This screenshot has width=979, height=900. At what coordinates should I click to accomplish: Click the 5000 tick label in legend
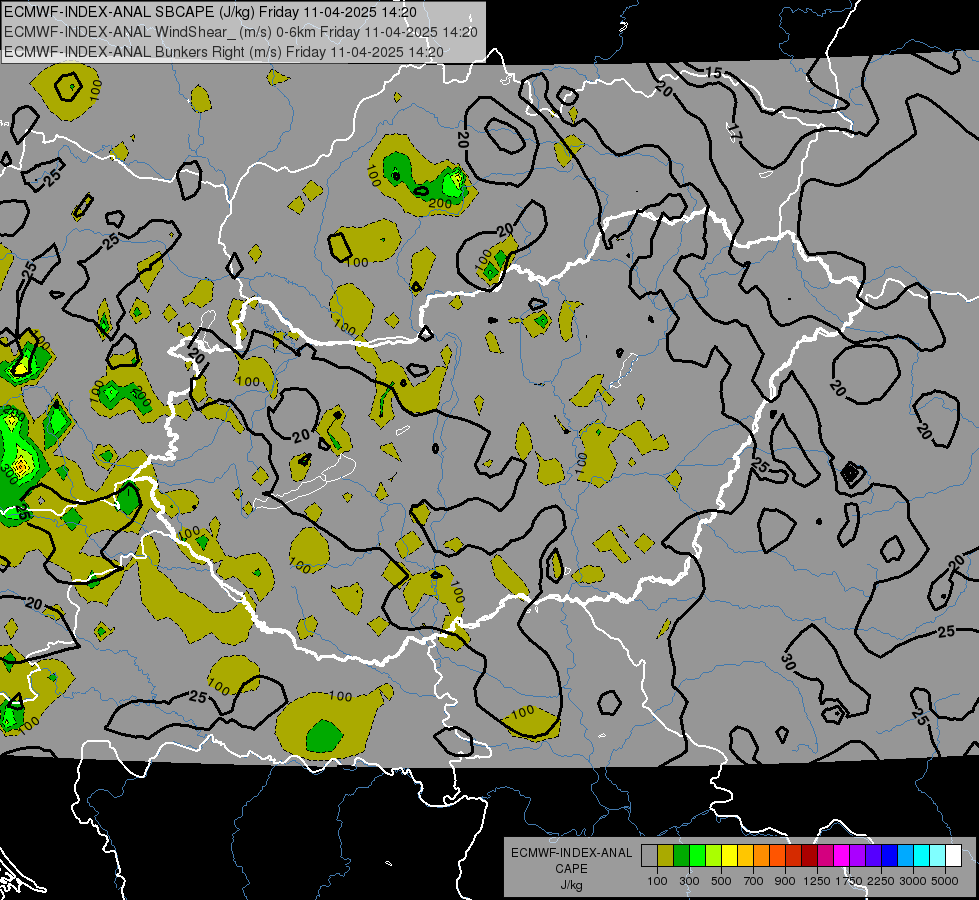tap(945, 881)
